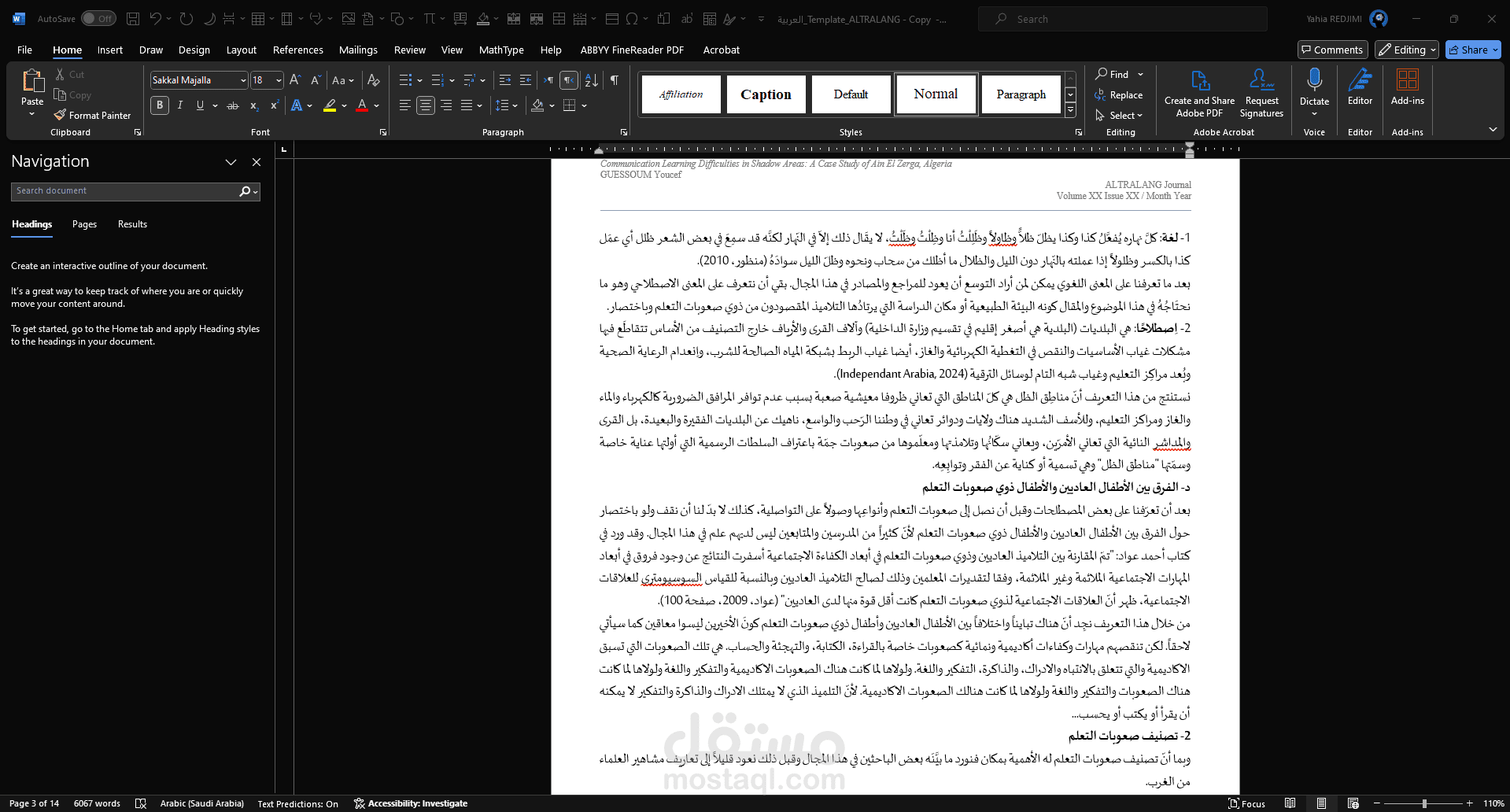This screenshot has height=812, width=1510.
Task: Switch to the Insert tab
Action: pyautogui.click(x=110, y=50)
